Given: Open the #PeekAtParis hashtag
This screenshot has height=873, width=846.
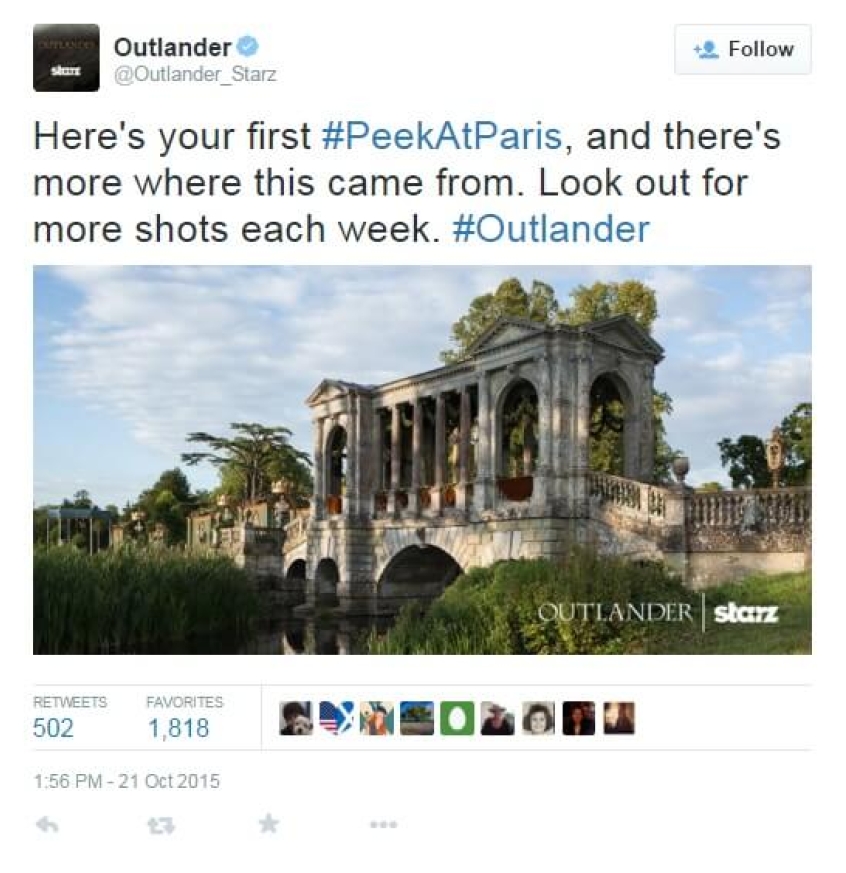Looking at the screenshot, I should point(443,136).
